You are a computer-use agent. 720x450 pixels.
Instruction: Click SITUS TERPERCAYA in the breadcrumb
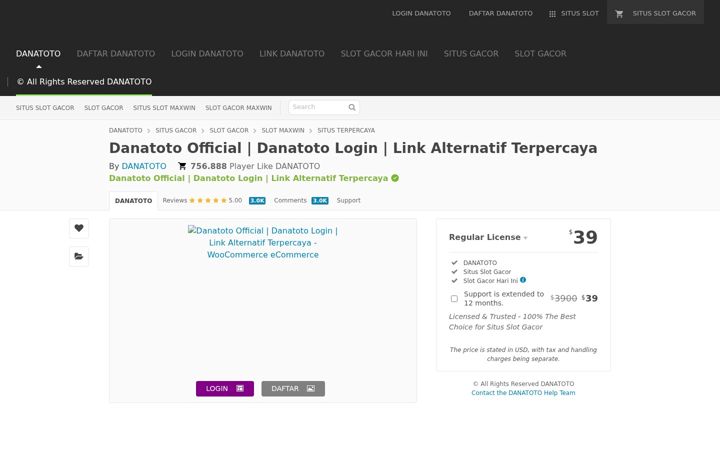coord(346,130)
